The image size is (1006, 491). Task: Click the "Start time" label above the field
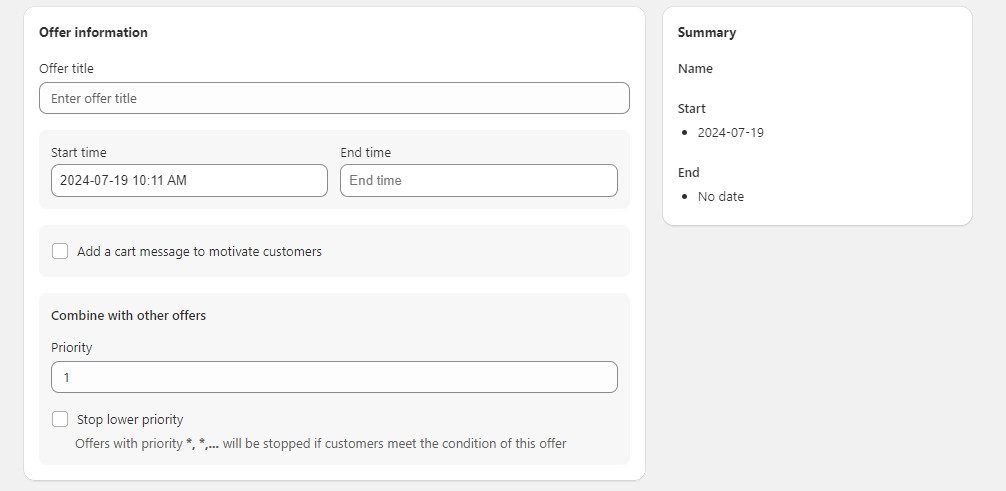click(x=78, y=153)
